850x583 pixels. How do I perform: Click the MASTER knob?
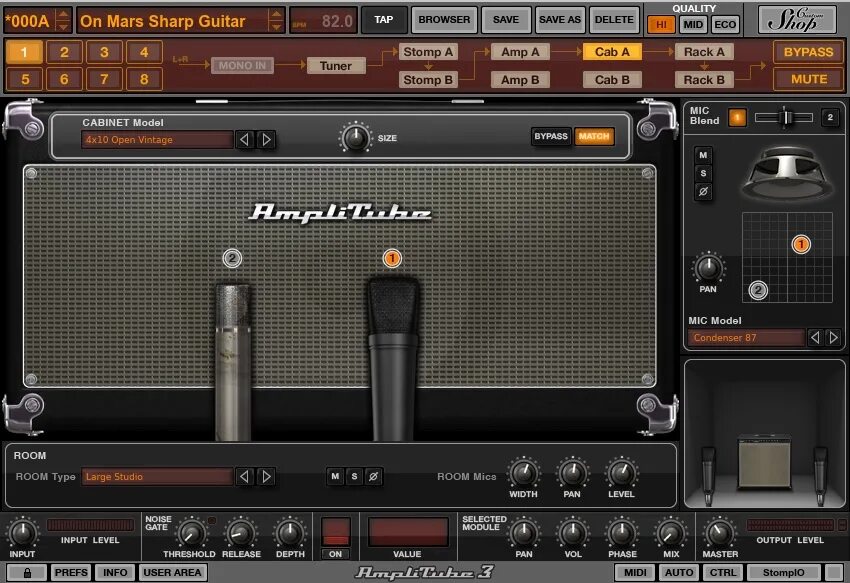pos(719,534)
